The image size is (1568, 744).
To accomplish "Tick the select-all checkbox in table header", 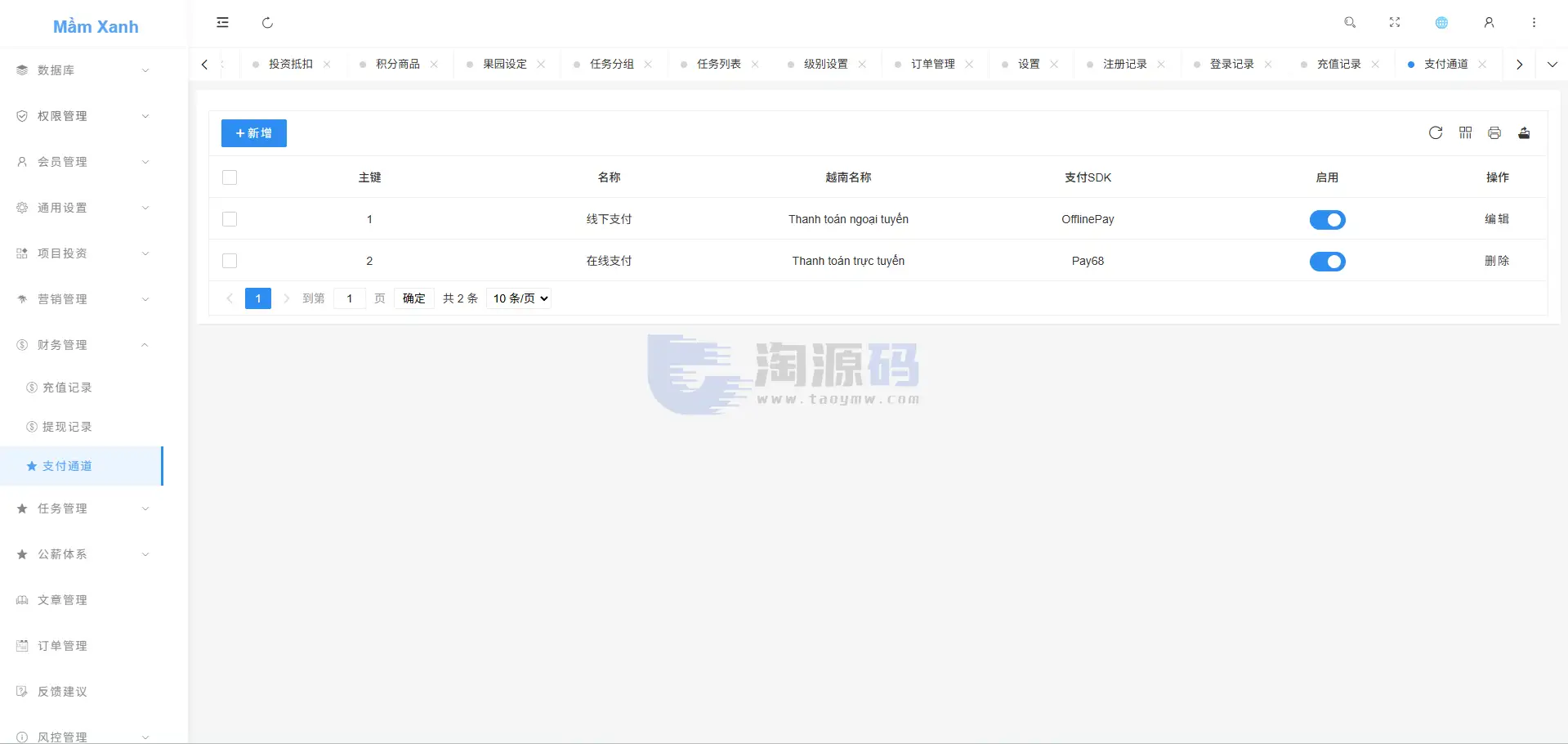I will 230,177.
